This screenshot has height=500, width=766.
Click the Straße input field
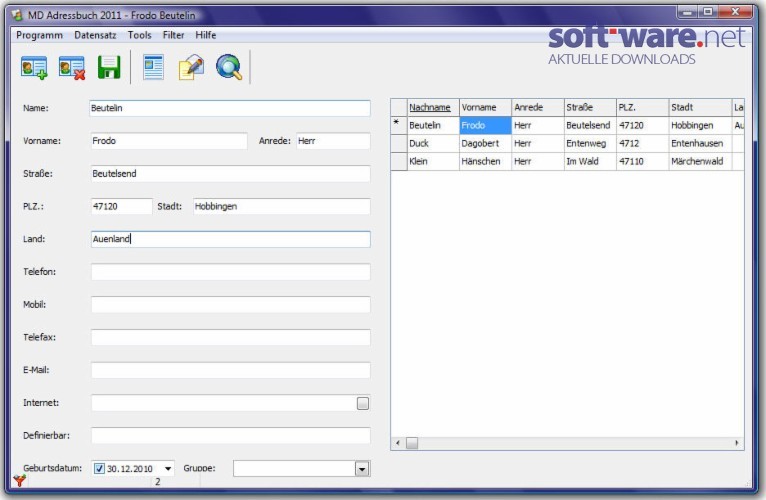click(231, 174)
